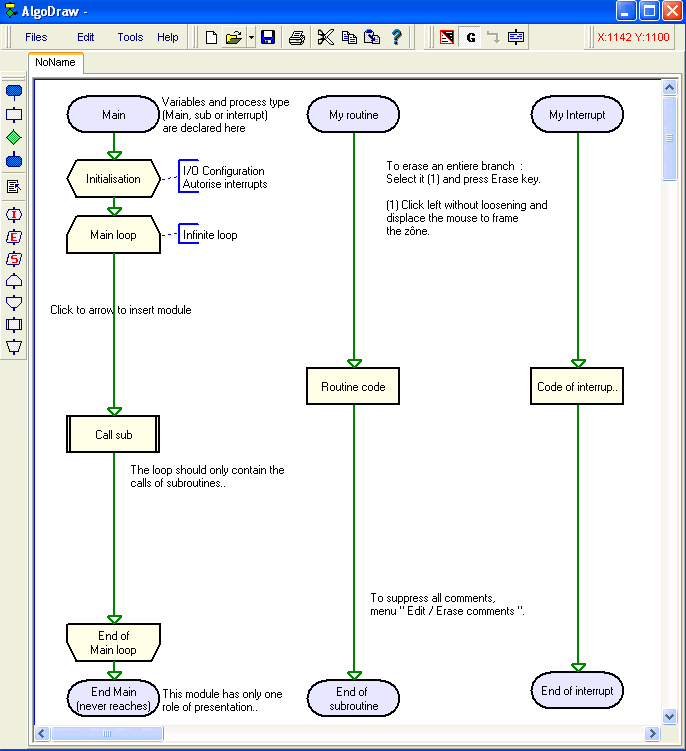686x751 pixels.
Task: Open the Tools menu
Action: [130, 37]
